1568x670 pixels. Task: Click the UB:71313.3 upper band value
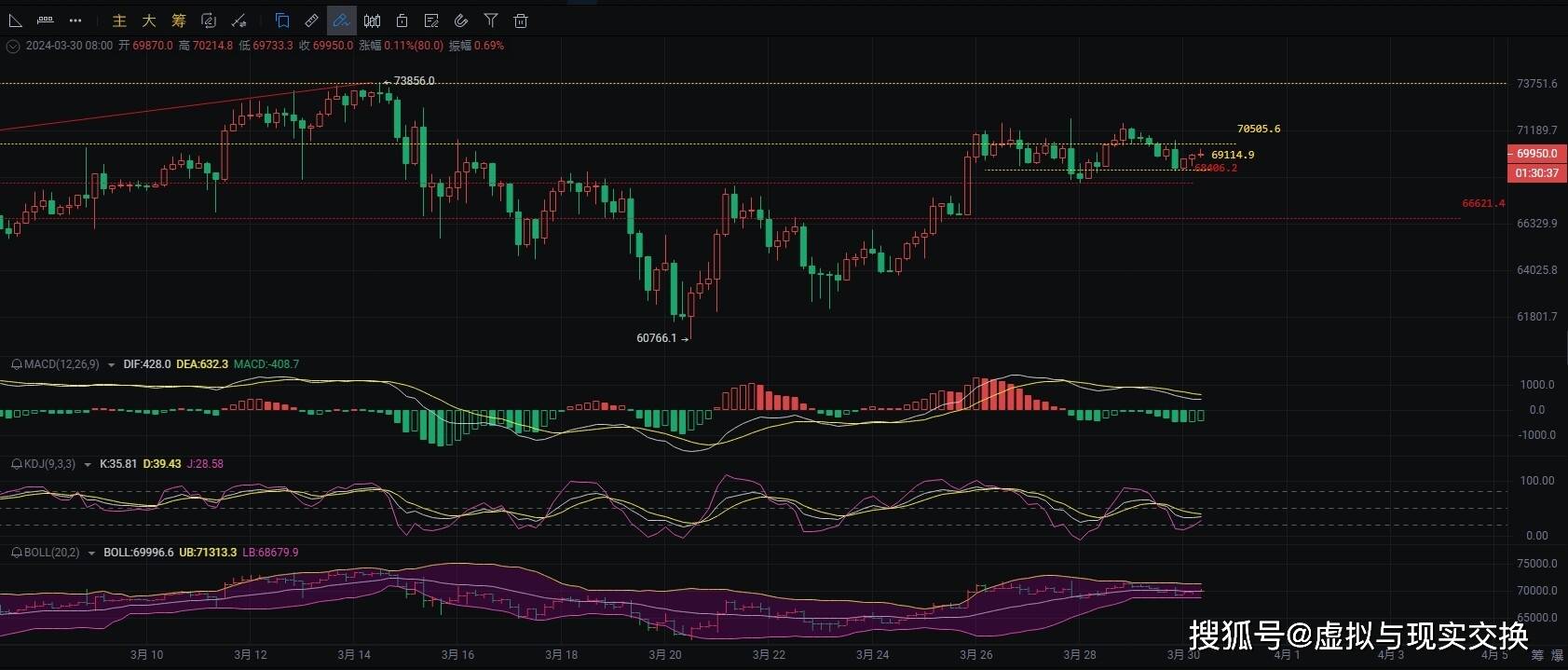[208, 553]
